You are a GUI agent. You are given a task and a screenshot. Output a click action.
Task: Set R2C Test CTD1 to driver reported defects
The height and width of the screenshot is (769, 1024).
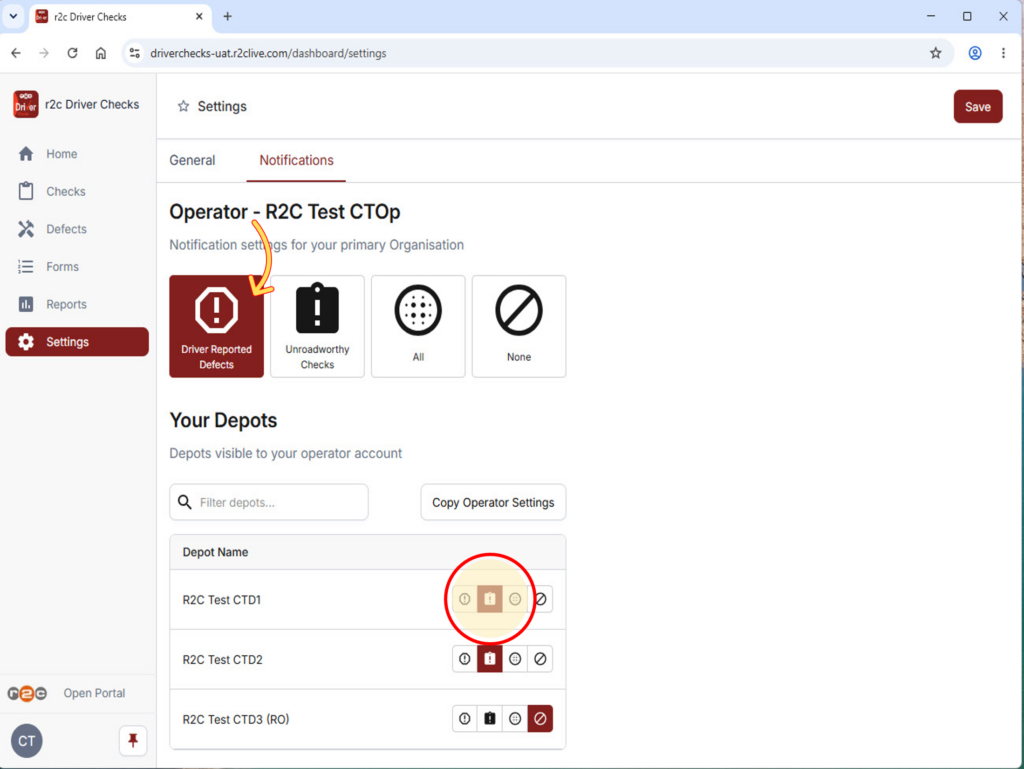tap(464, 599)
